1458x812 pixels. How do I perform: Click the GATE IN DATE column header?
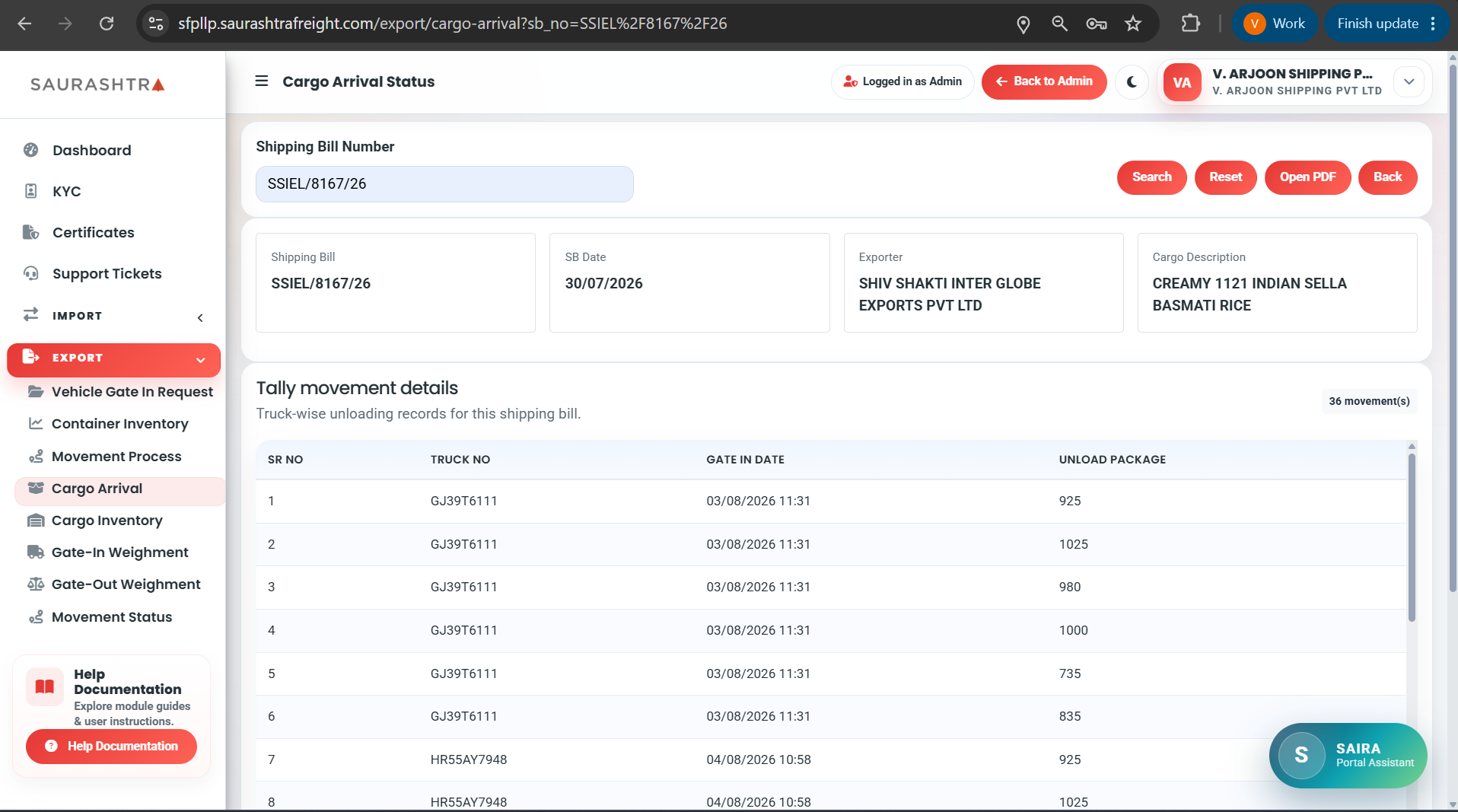[745, 459]
